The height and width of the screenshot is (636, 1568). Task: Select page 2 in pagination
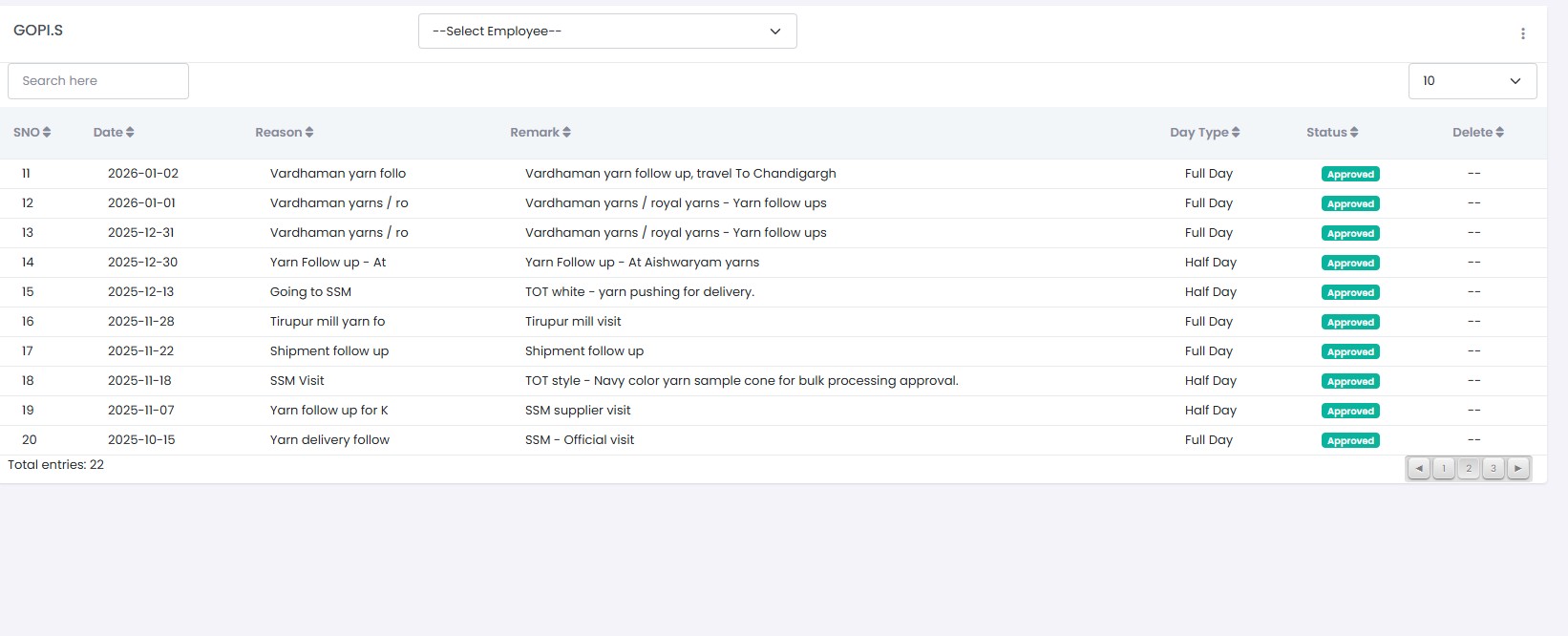[1469, 468]
